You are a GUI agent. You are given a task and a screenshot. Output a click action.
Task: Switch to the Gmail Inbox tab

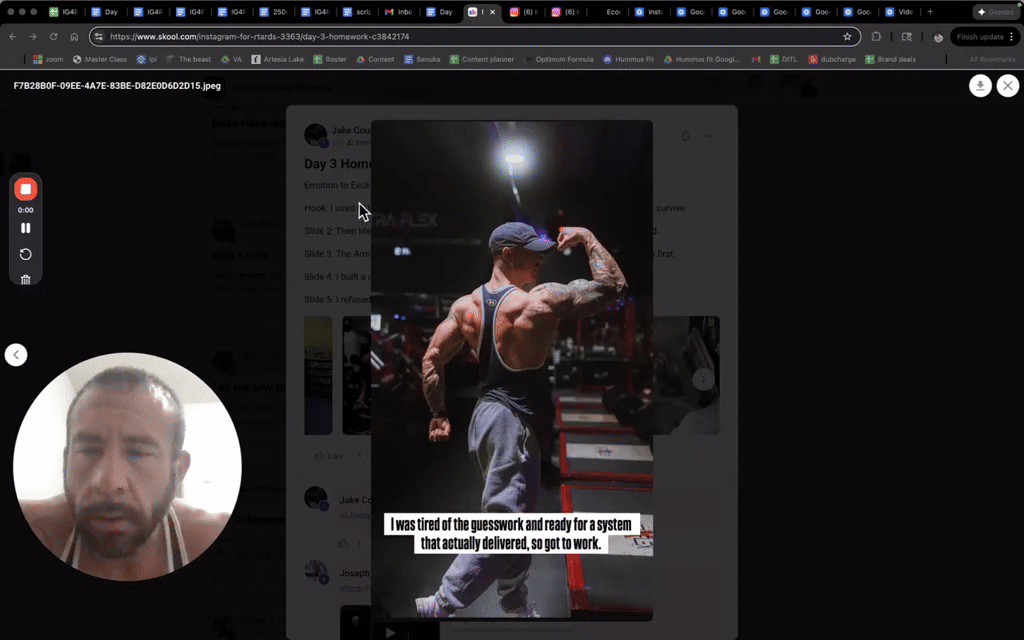pos(399,12)
